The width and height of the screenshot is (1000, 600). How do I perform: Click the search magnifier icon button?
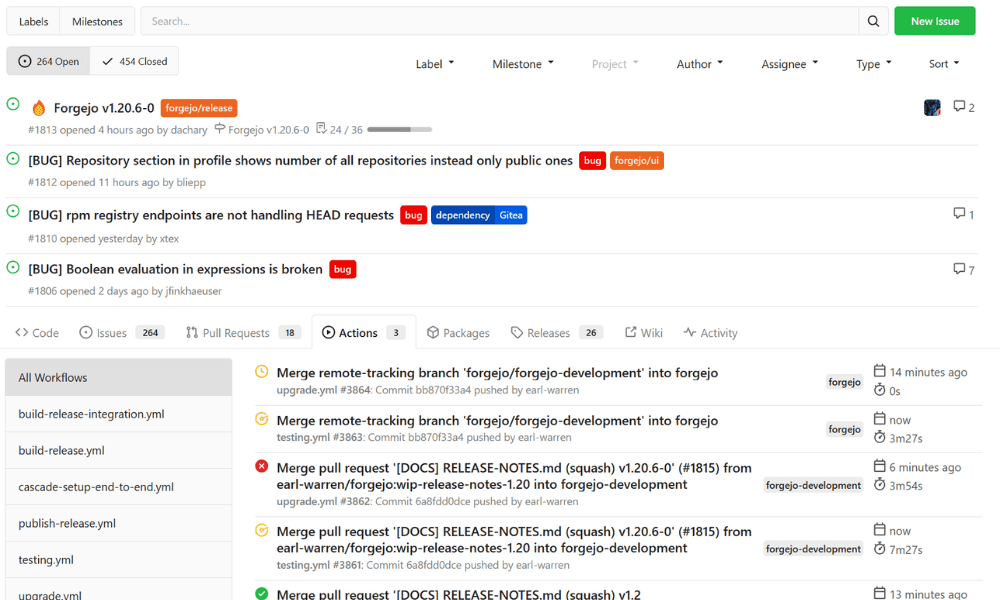pyautogui.click(x=873, y=21)
